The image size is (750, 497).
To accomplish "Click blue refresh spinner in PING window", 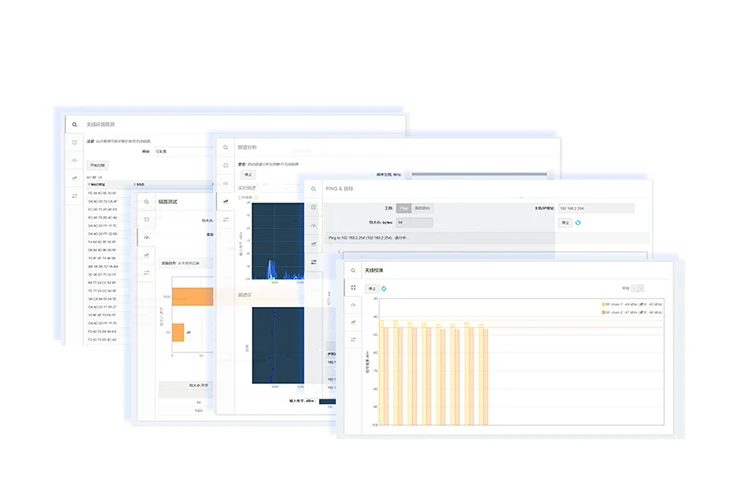I will [x=578, y=222].
